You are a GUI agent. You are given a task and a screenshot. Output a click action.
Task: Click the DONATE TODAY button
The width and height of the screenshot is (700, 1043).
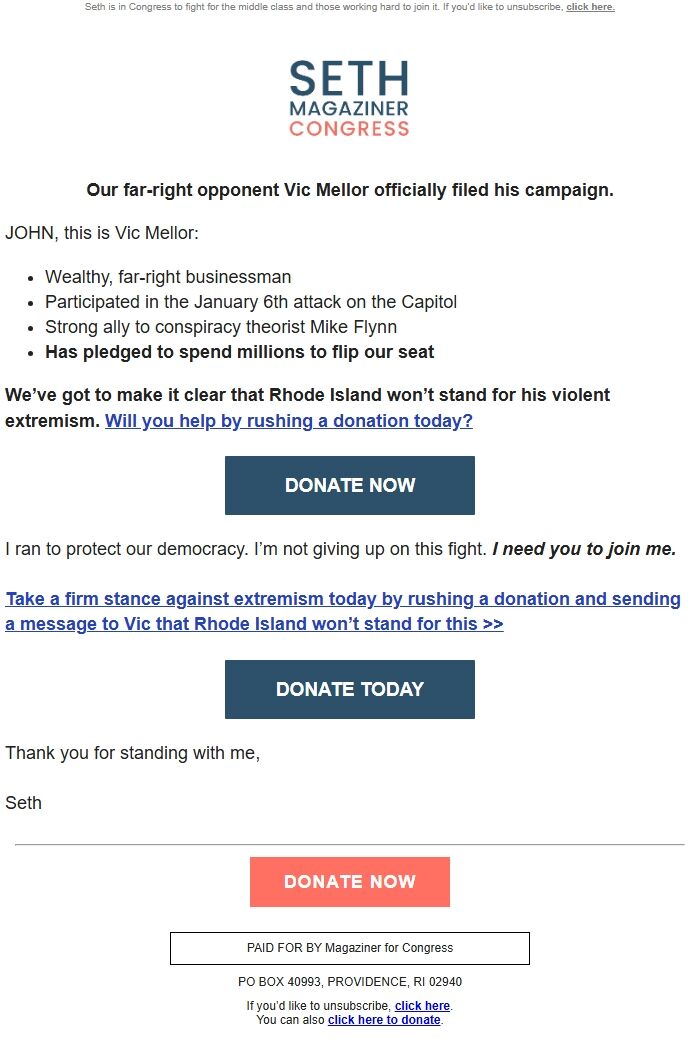(x=349, y=689)
